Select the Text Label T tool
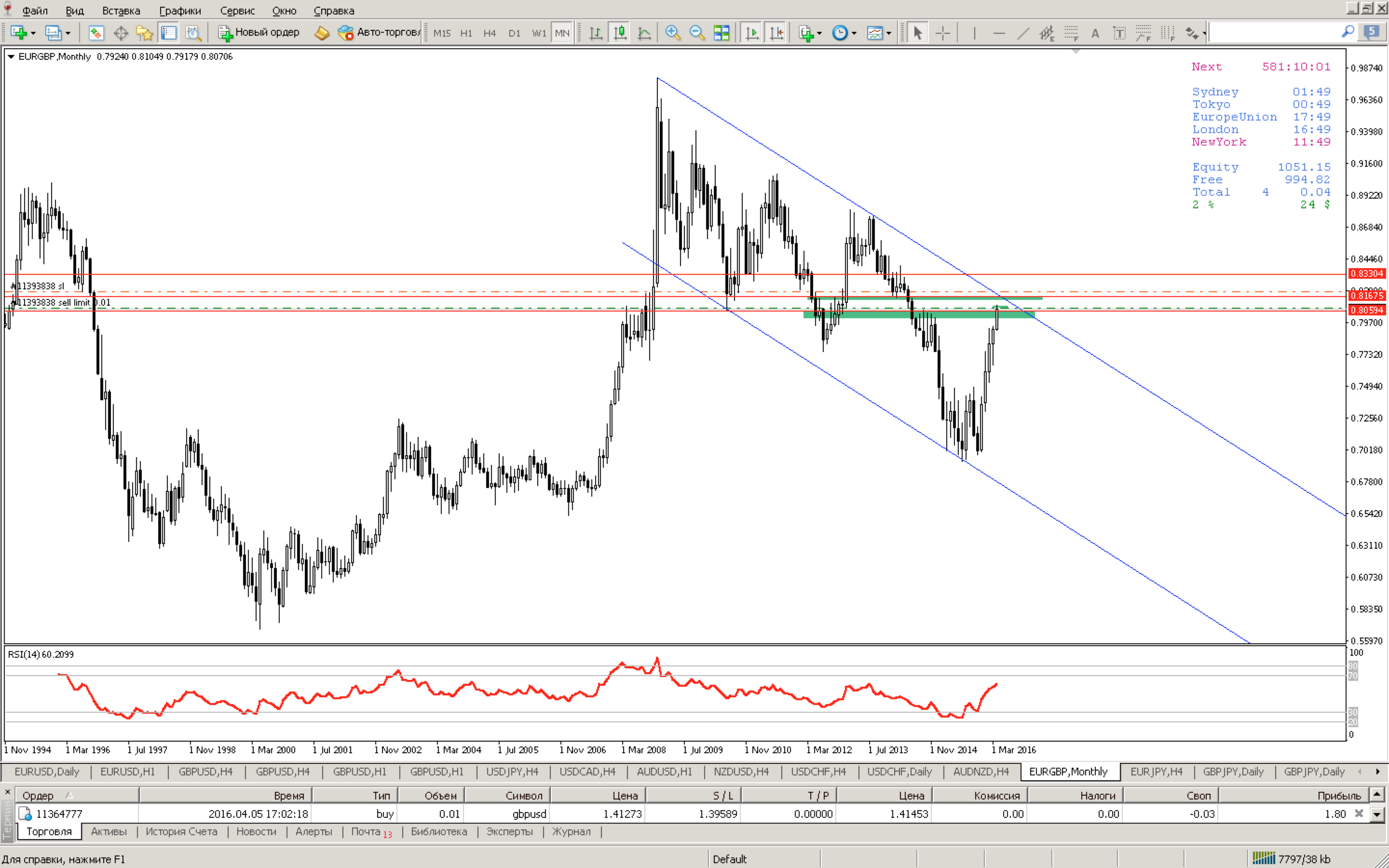1389x868 pixels. [x=1119, y=33]
